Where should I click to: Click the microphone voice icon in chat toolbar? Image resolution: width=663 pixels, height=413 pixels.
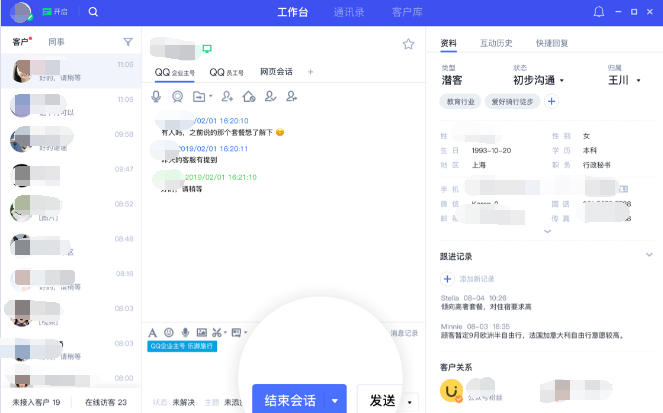[156, 96]
